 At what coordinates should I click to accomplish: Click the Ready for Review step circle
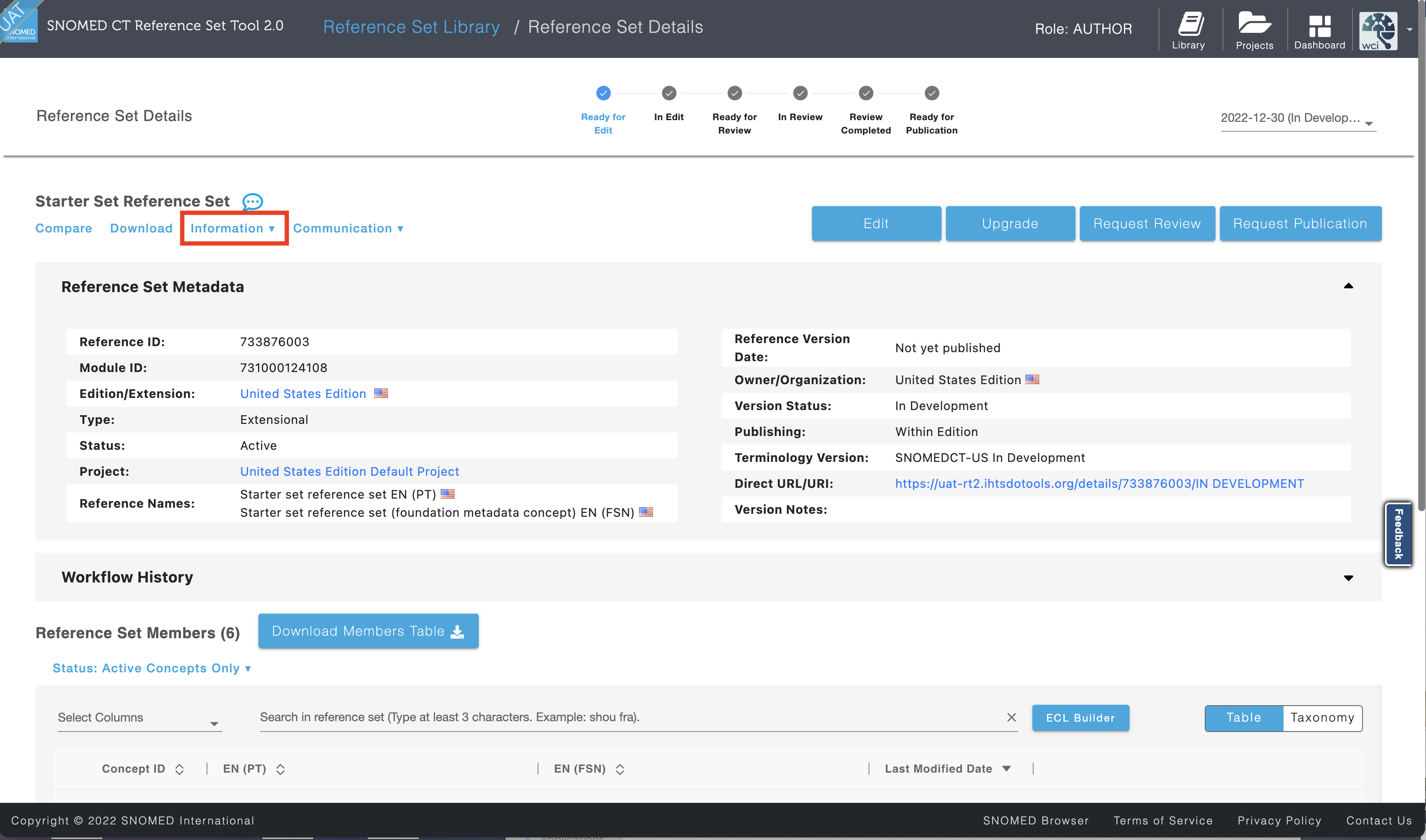734,93
